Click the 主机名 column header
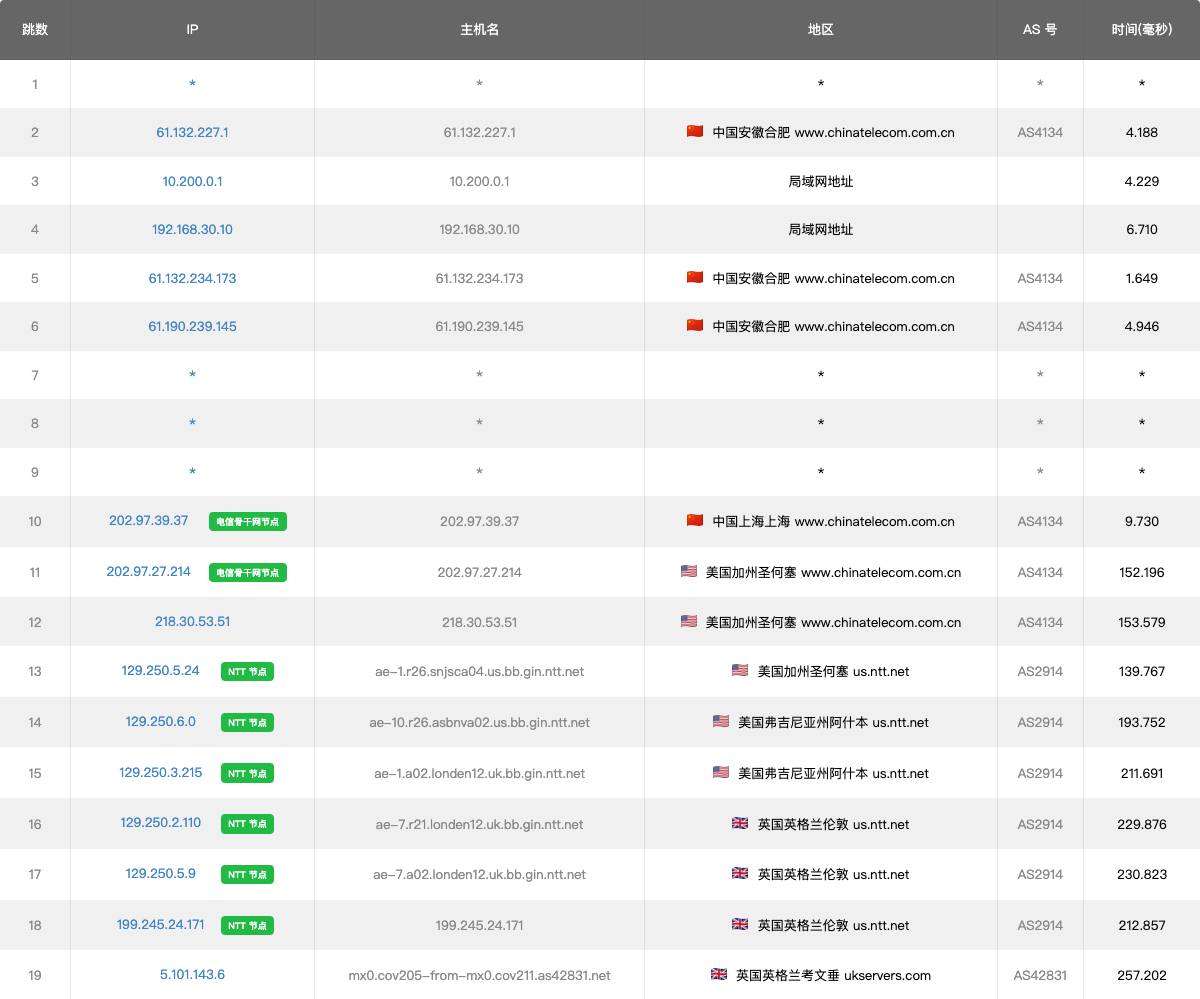 click(x=479, y=30)
